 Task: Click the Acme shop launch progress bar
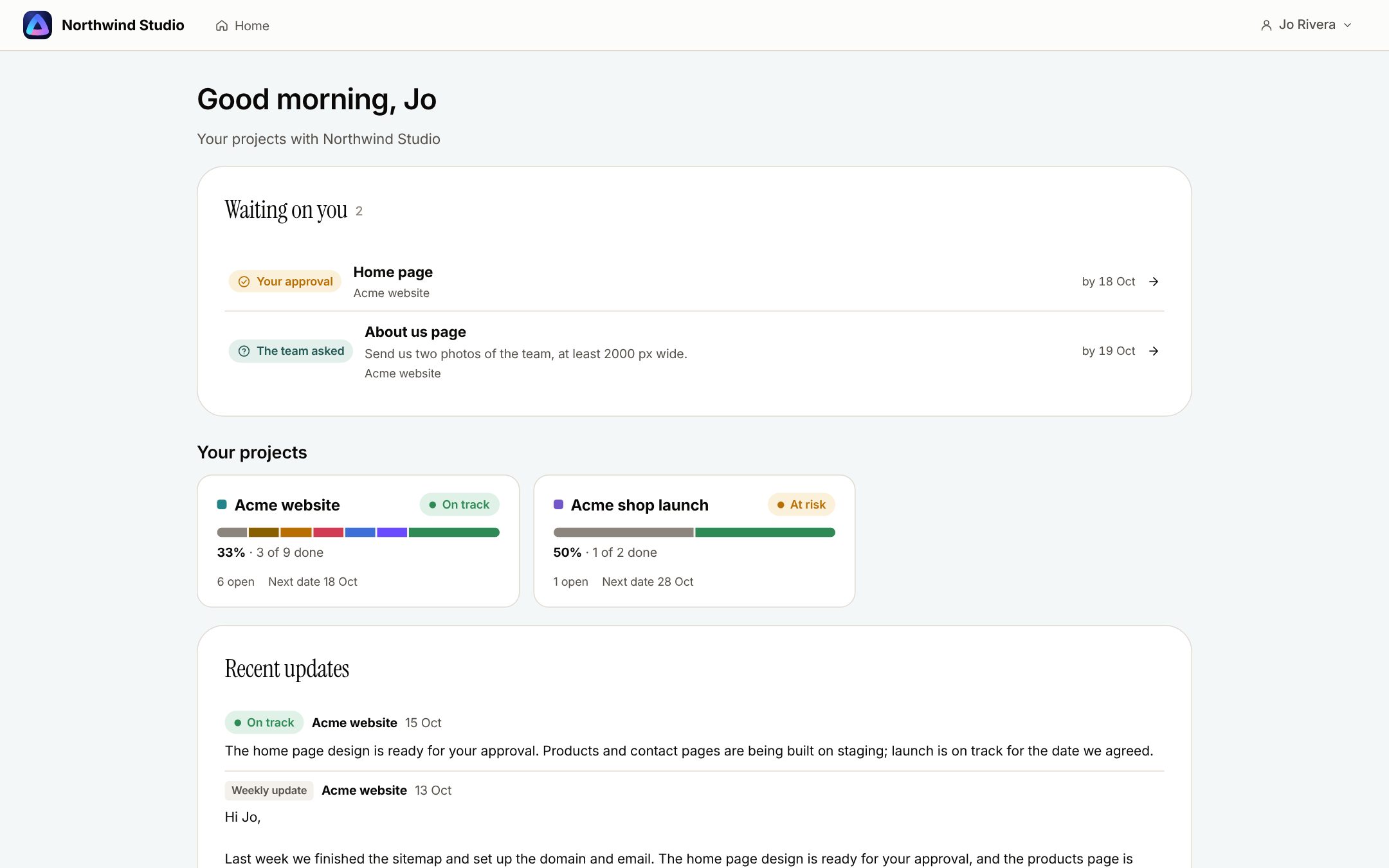point(694,532)
